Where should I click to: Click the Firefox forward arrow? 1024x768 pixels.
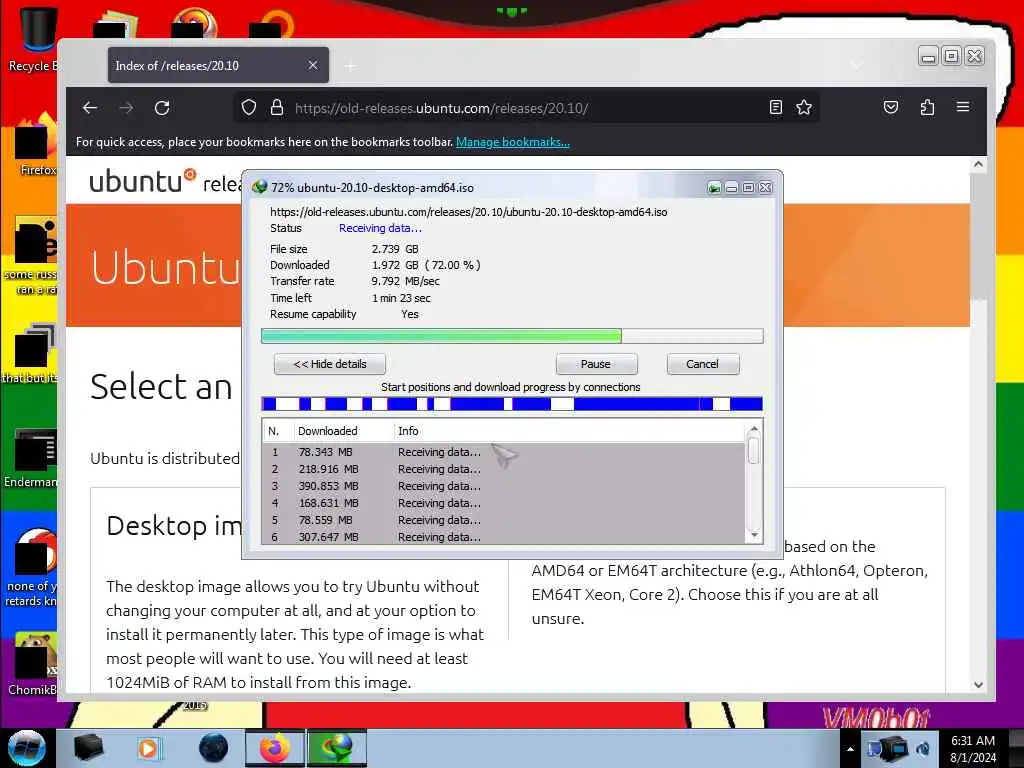(126, 108)
